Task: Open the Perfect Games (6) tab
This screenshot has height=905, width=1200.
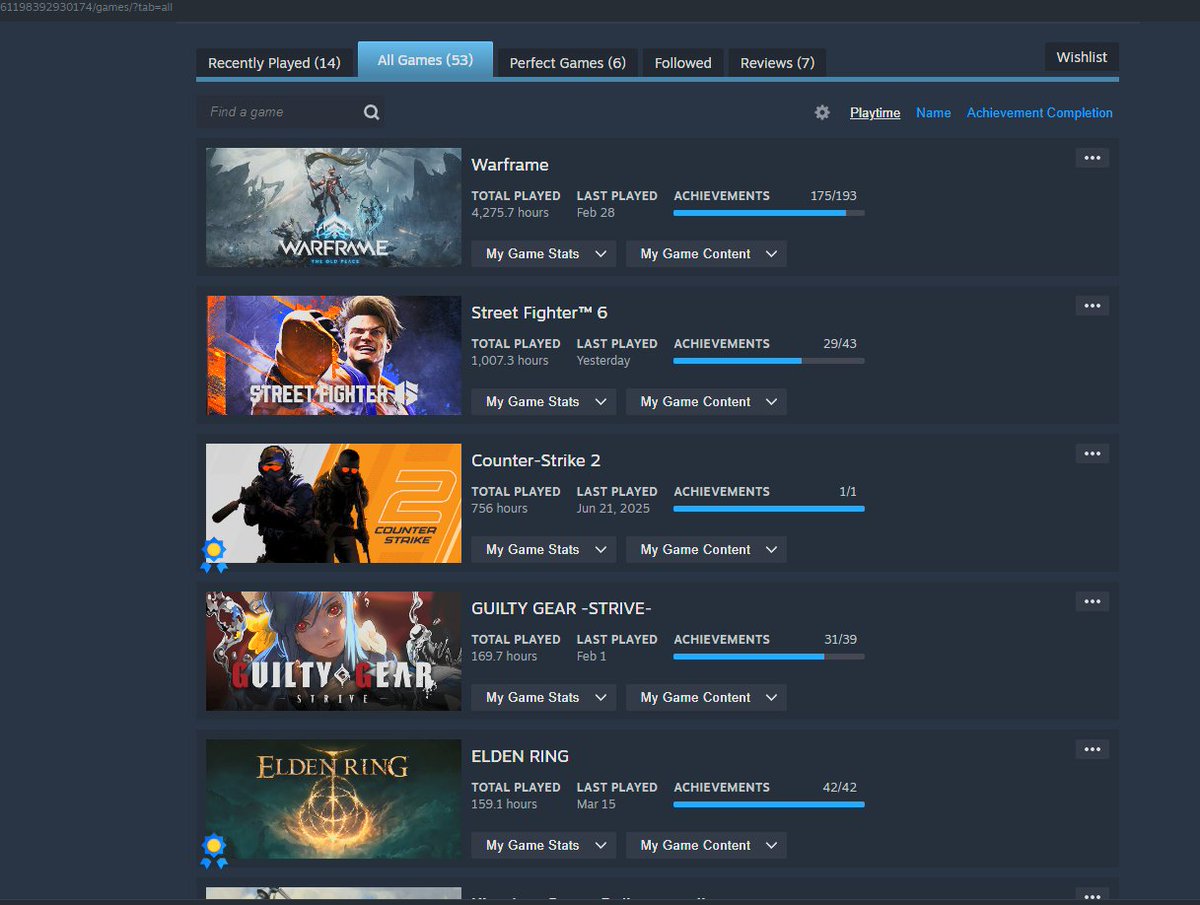Action: tap(567, 63)
